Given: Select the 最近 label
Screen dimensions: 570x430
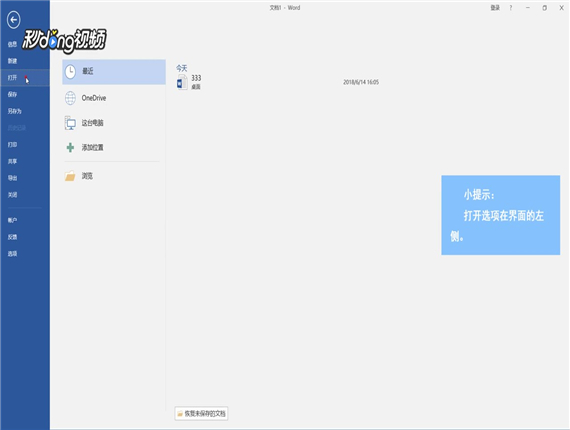Looking at the screenshot, I should [88, 71].
